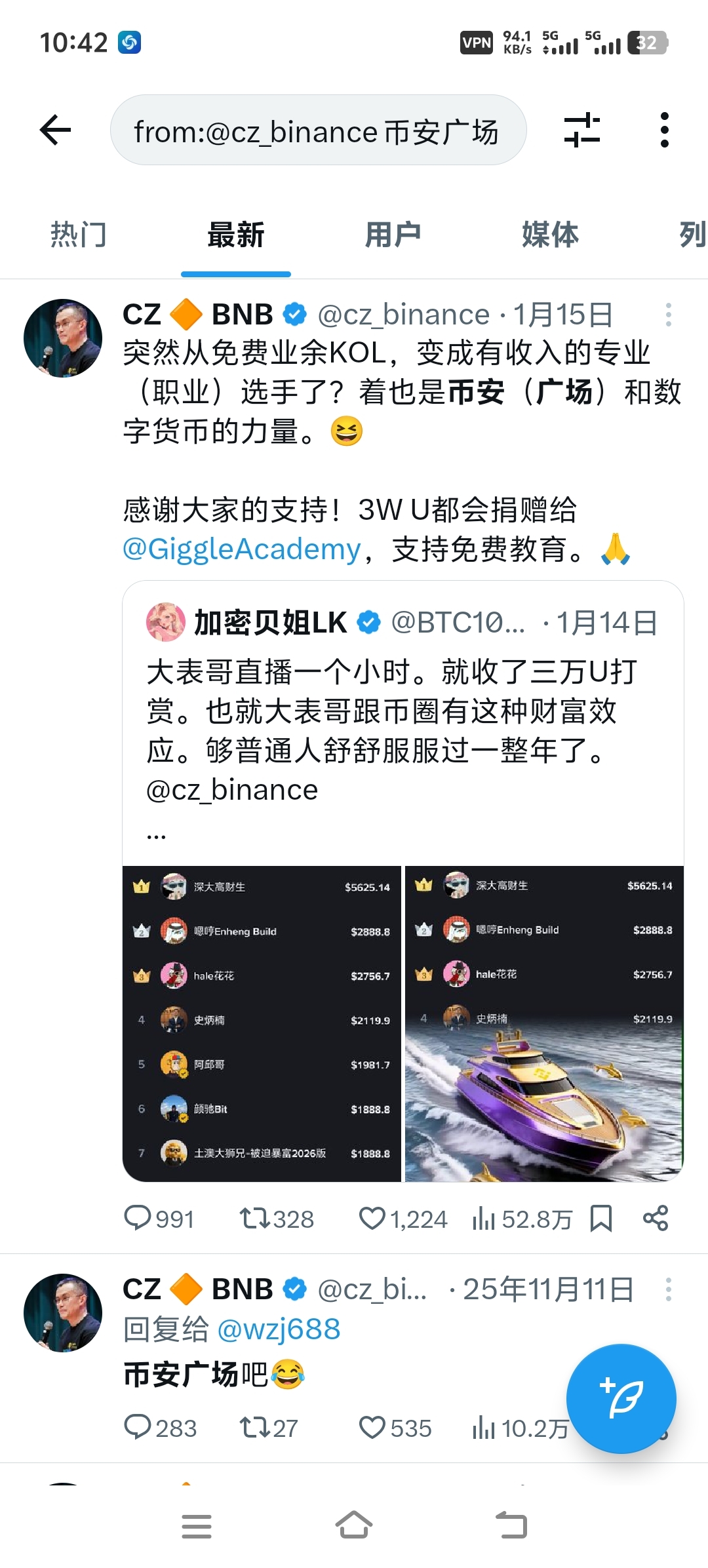Open more options on 25年11月11日 post

click(668, 1289)
